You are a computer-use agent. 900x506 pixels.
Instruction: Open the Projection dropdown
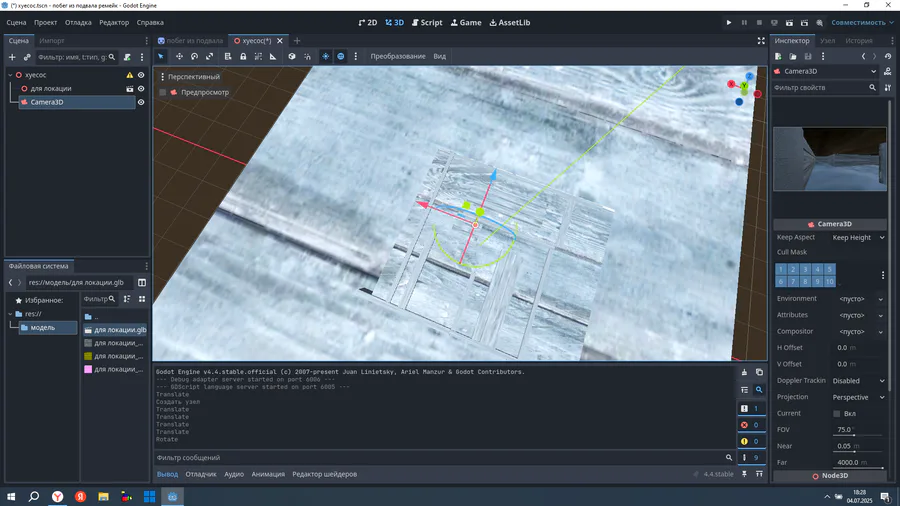[858, 397]
